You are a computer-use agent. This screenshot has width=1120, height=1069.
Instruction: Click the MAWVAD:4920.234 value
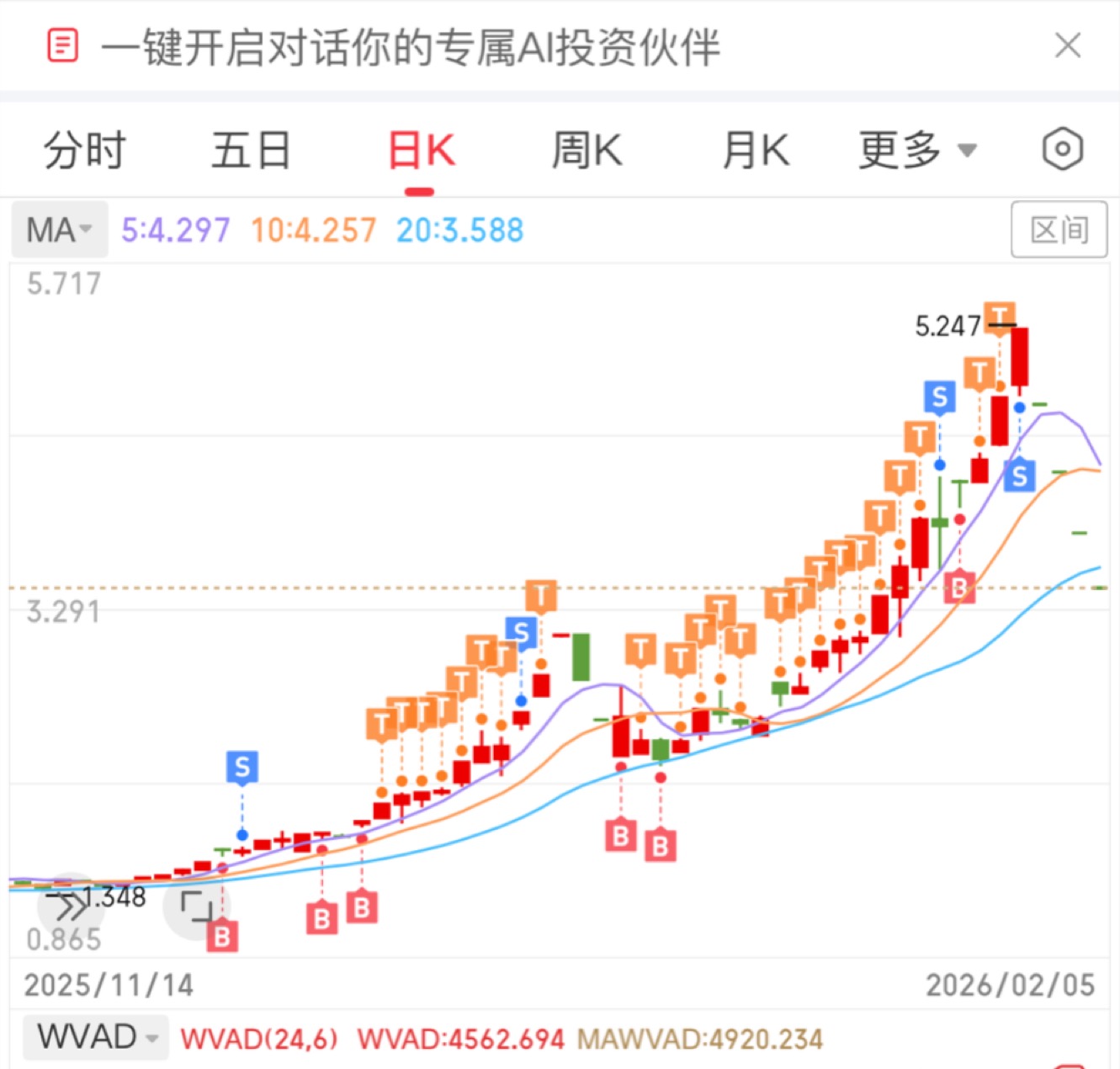coord(699,1039)
